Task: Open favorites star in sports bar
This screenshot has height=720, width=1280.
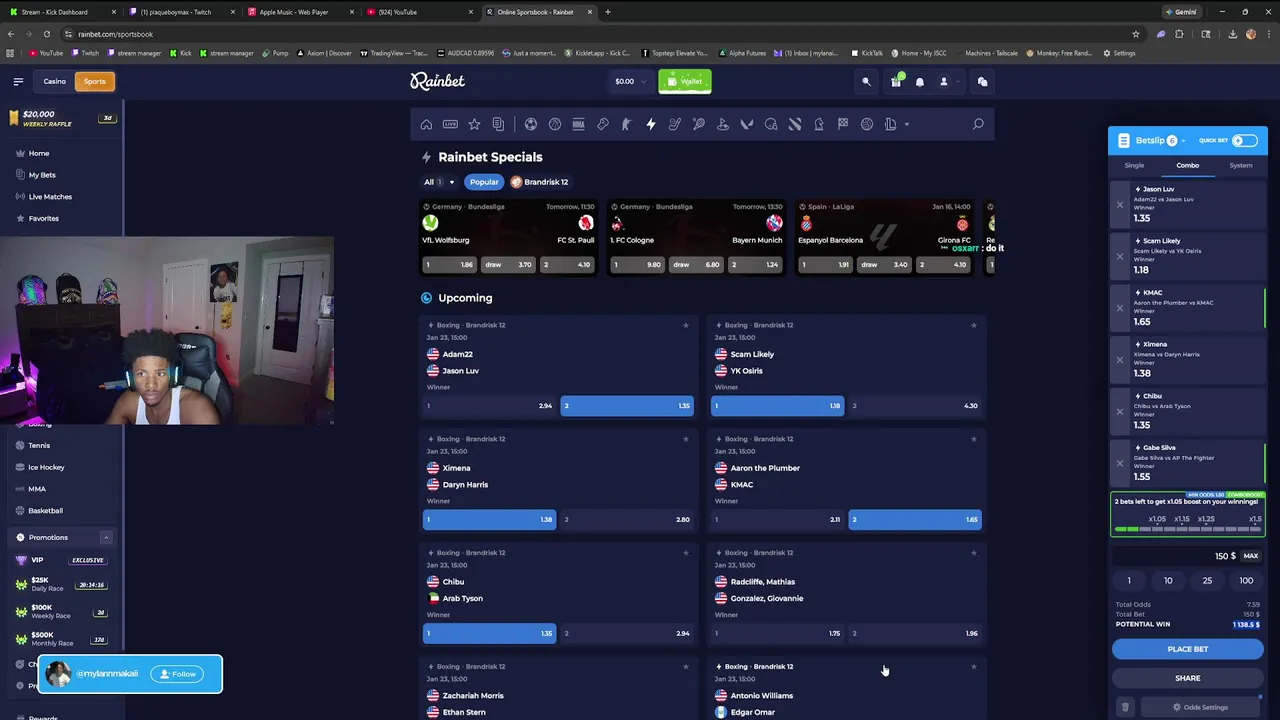Action: point(474,124)
